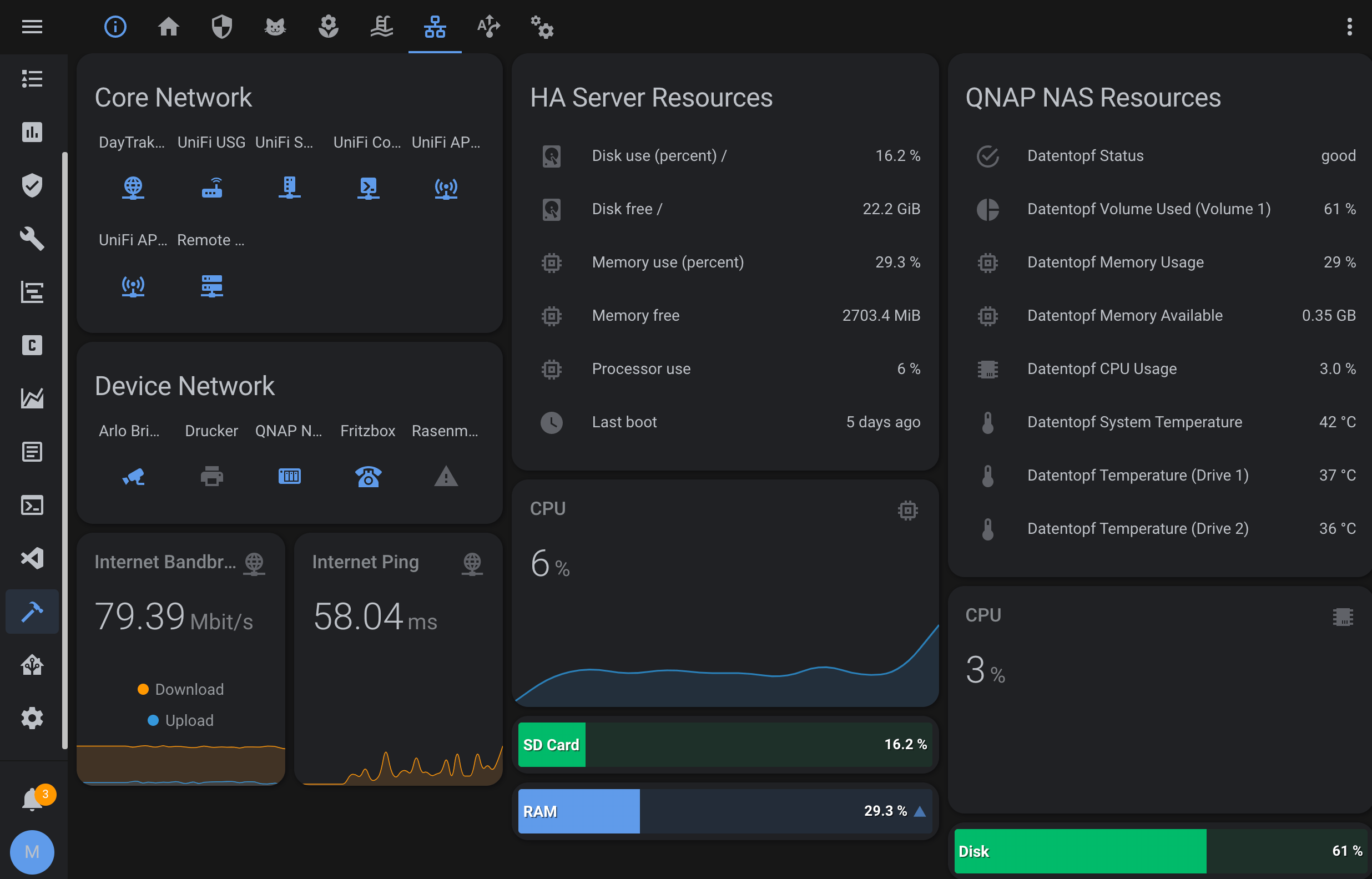The width and height of the screenshot is (1372, 879).
Task: Open the info tab icon
Action: 115,26
